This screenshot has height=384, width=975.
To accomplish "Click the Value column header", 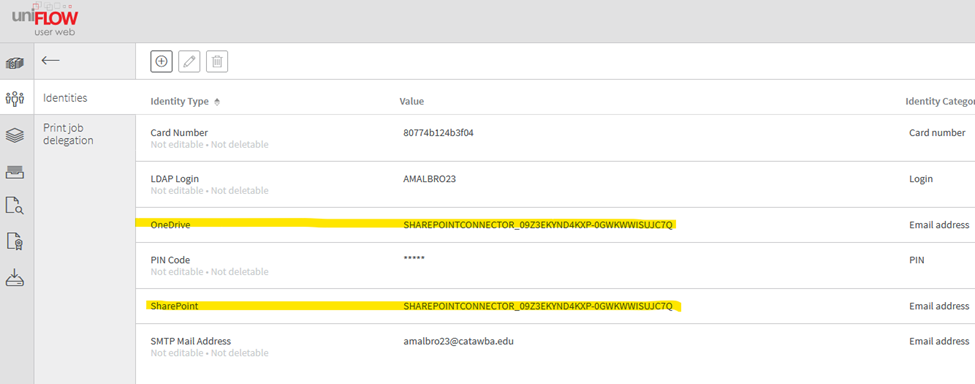I will point(412,101).
